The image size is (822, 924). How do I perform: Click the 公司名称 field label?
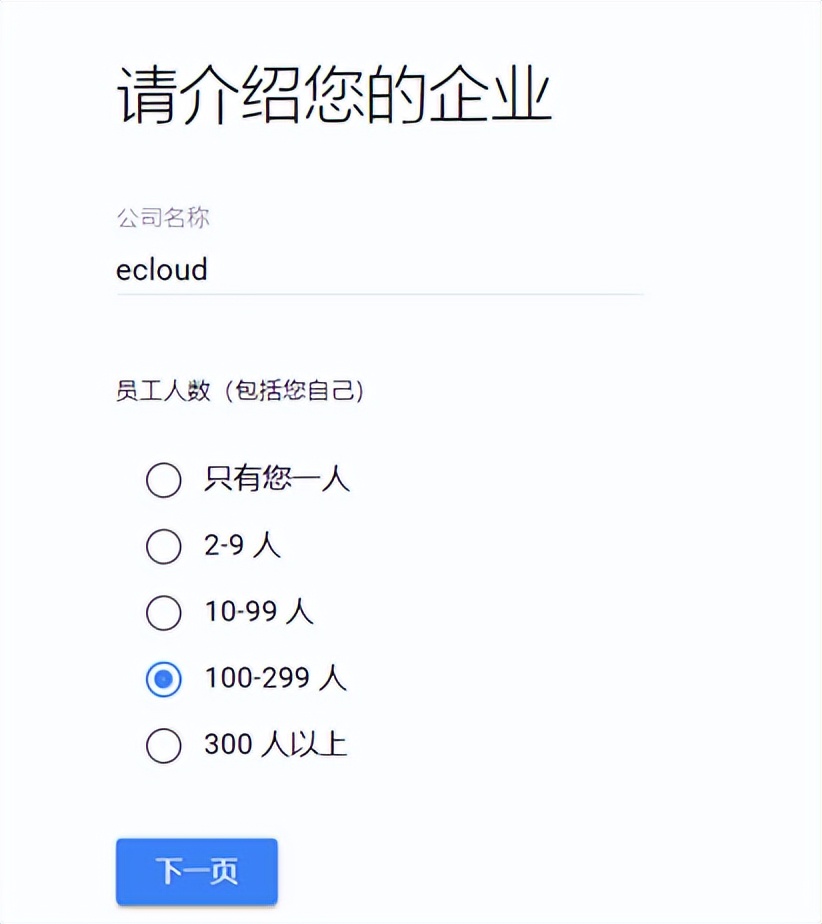[x=162, y=217]
